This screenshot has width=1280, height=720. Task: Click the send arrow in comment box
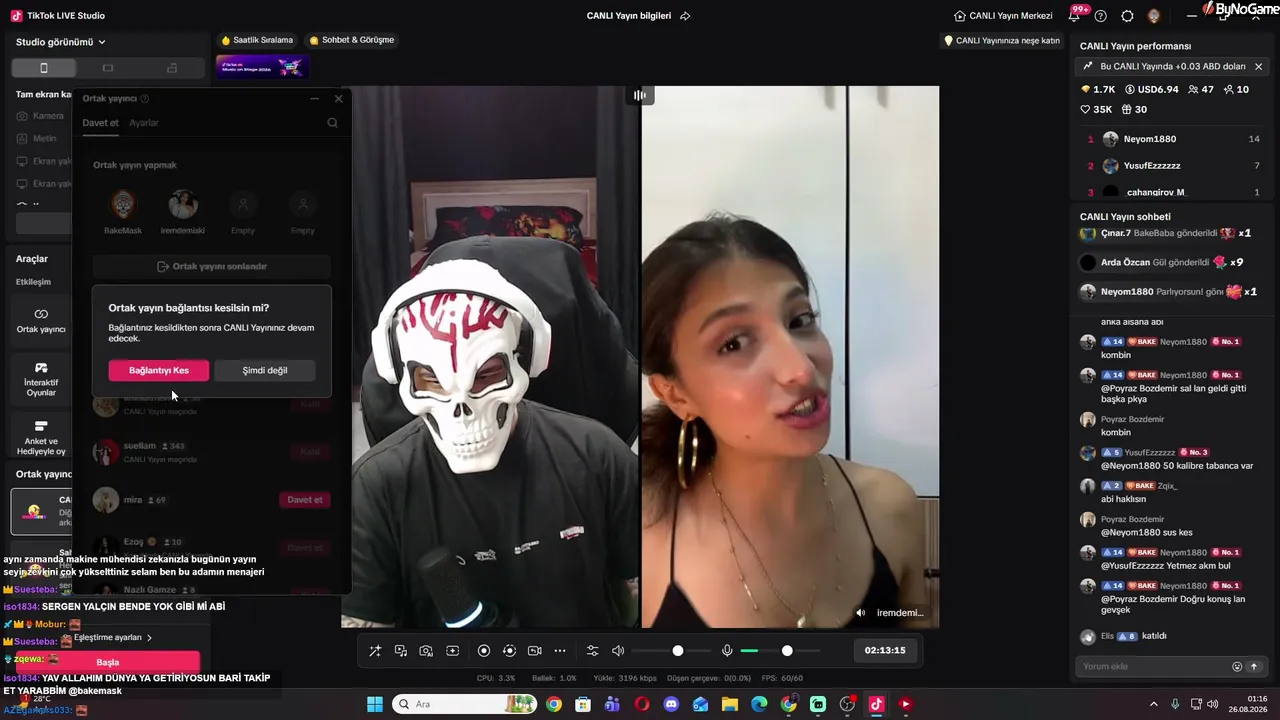pos(1254,667)
